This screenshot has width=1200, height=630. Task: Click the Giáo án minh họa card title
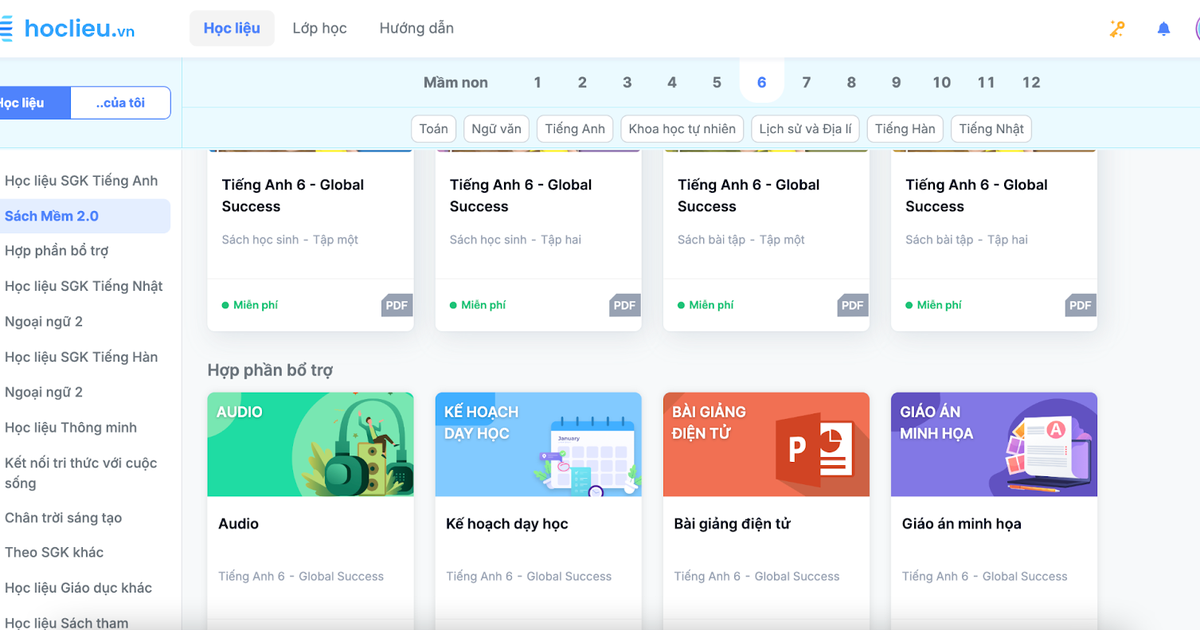tap(962, 524)
